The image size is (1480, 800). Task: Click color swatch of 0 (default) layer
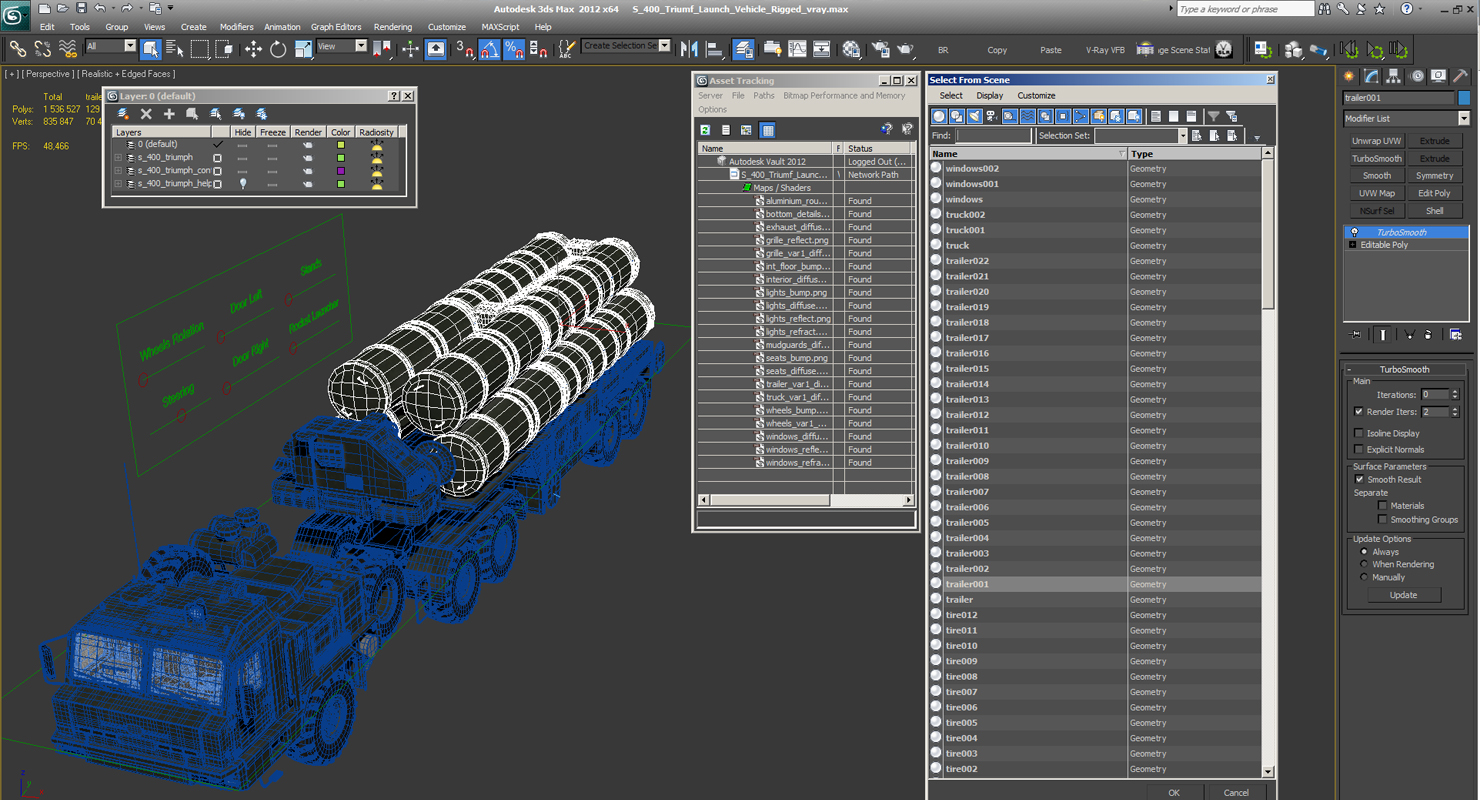341,145
